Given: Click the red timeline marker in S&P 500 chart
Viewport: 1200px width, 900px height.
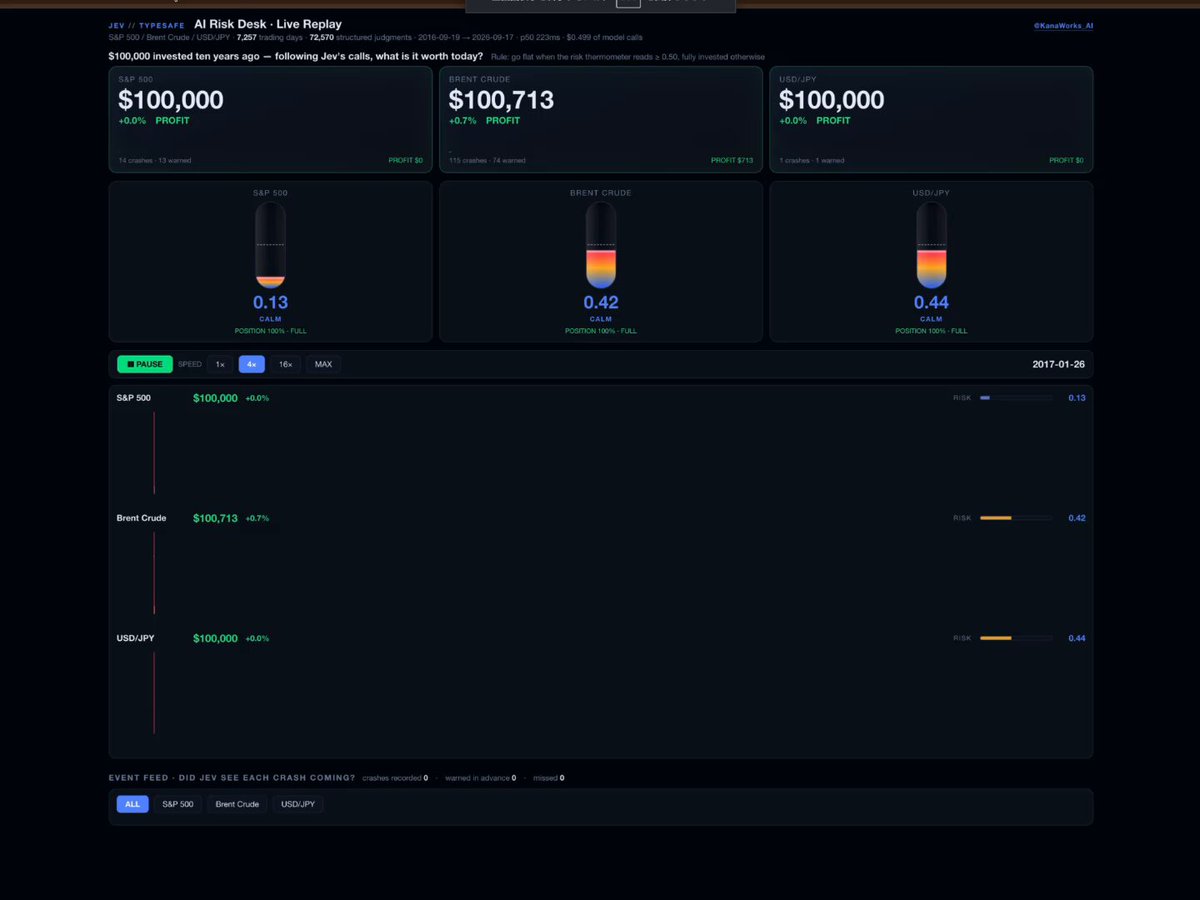Looking at the screenshot, I should click(154, 453).
